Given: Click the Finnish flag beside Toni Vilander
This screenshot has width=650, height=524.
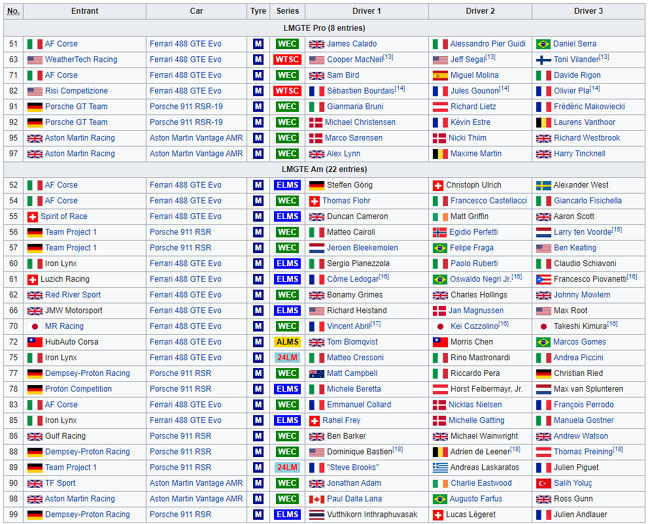Looking at the screenshot, I should (543, 60).
